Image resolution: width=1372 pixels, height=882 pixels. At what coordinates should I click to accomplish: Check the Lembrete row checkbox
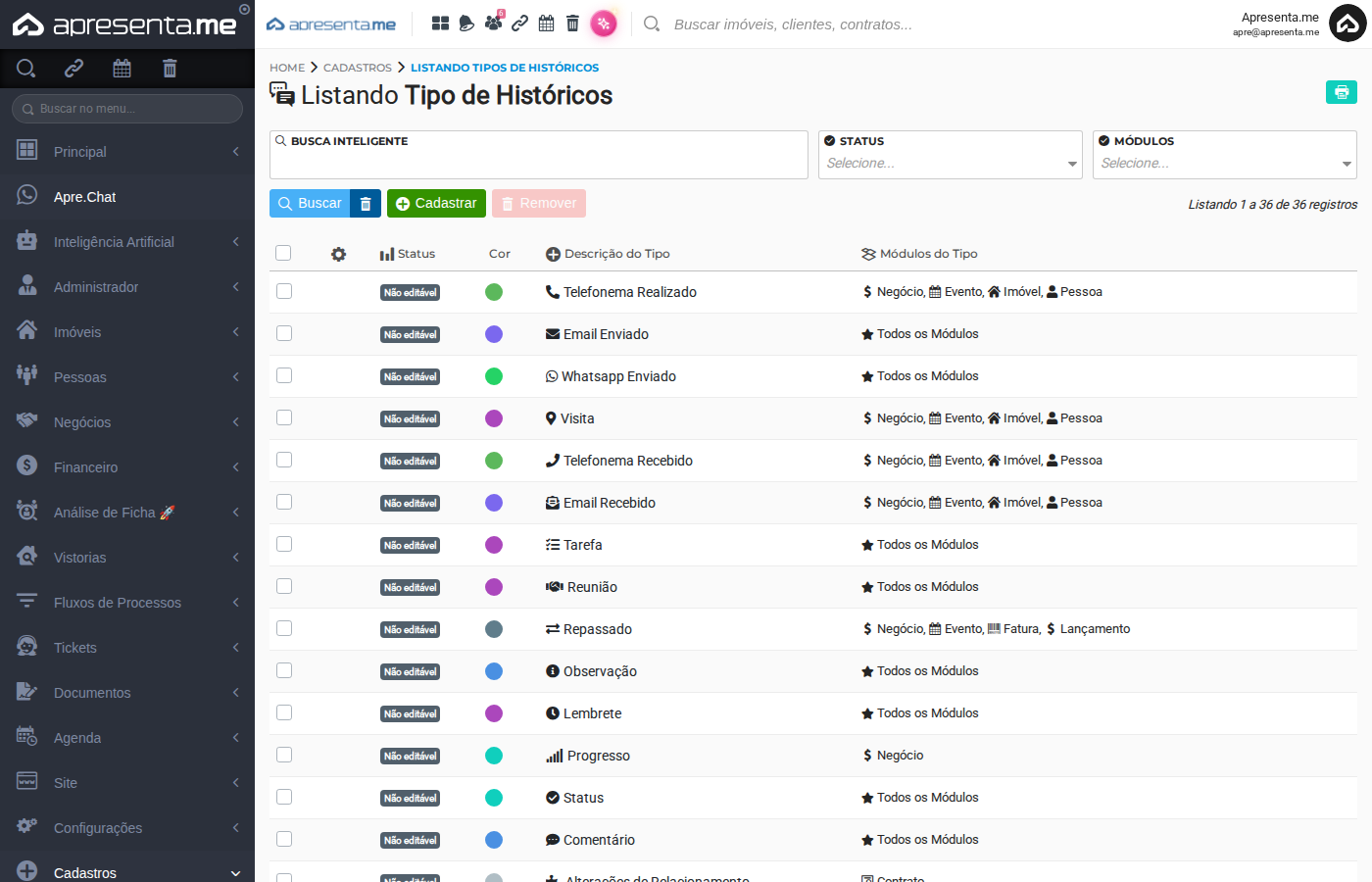(x=284, y=712)
